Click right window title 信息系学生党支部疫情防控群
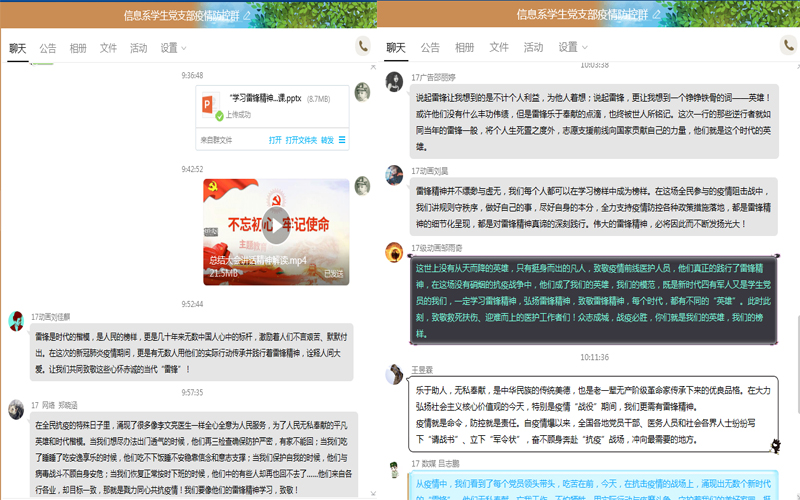The width and height of the screenshot is (800, 500). [x=582, y=14]
